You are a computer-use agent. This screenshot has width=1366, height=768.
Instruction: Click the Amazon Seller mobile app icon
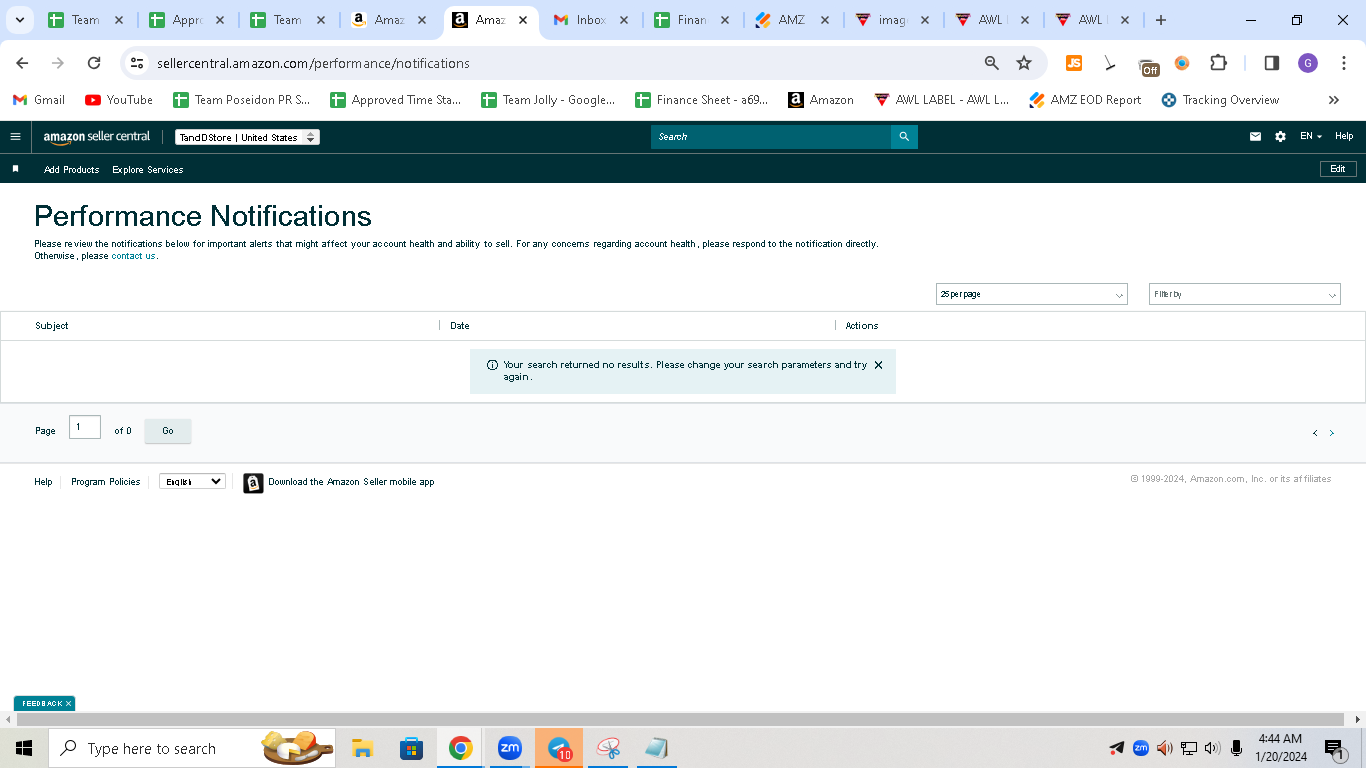tap(253, 483)
